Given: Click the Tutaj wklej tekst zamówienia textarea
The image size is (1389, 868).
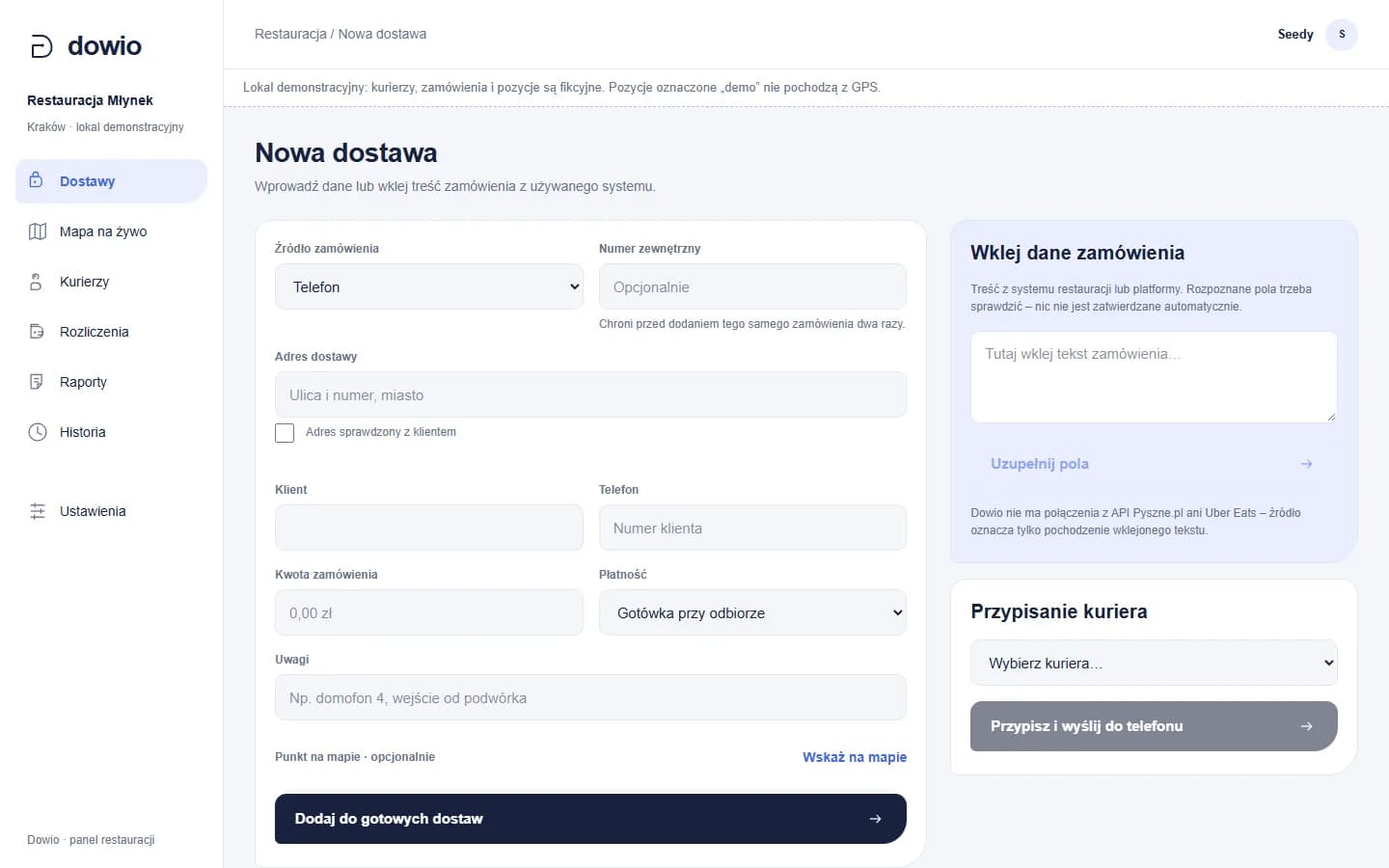Looking at the screenshot, I should 1154,377.
